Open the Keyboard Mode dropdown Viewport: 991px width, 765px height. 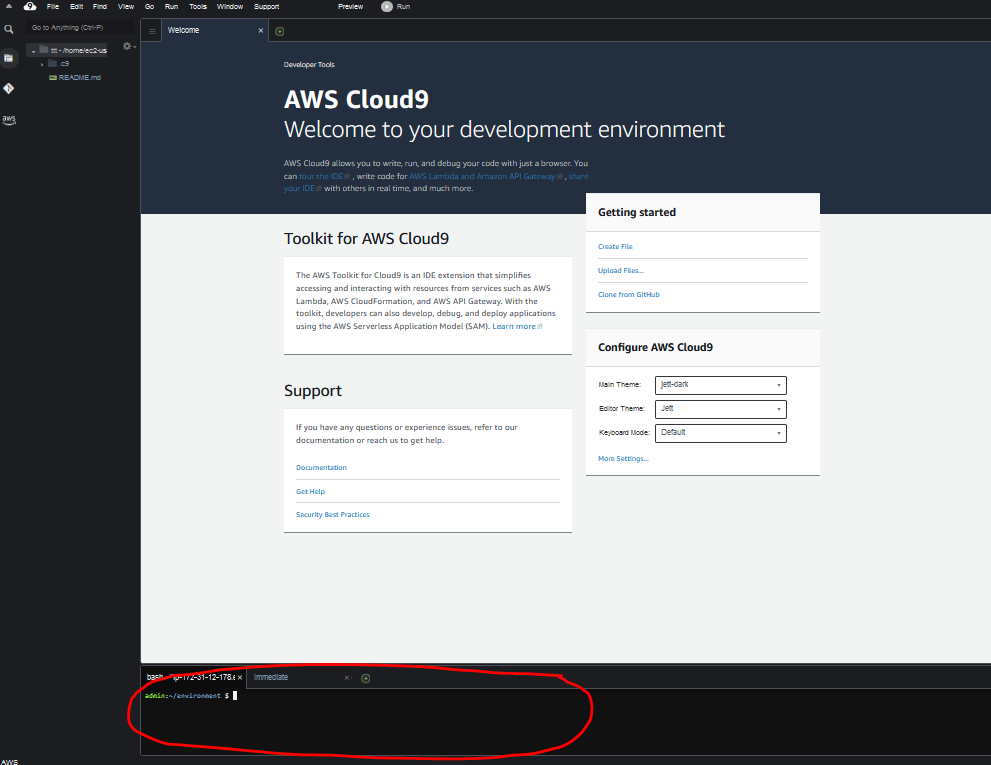tap(720, 433)
